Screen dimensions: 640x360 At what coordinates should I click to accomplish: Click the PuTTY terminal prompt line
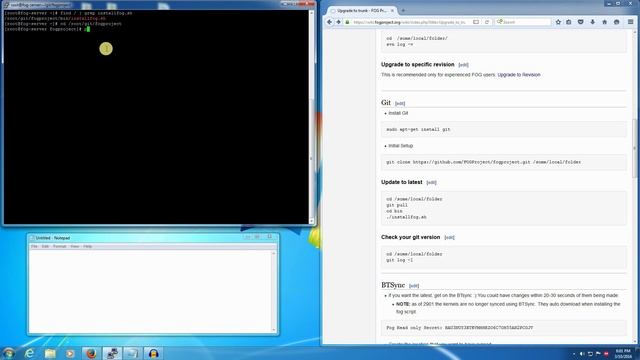pos(47,29)
